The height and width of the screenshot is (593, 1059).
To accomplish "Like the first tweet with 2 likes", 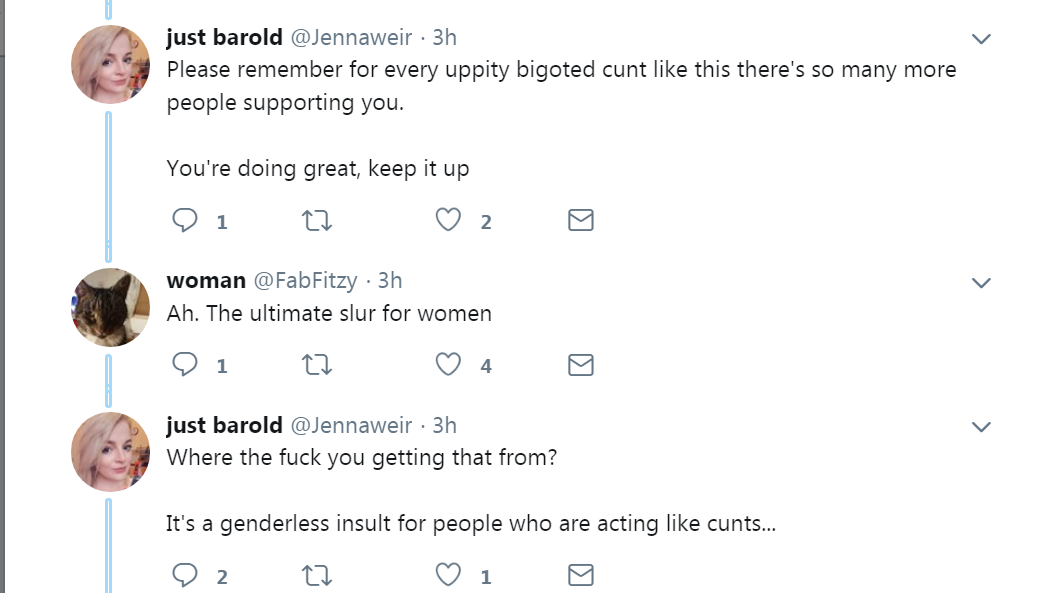I will [x=448, y=220].
